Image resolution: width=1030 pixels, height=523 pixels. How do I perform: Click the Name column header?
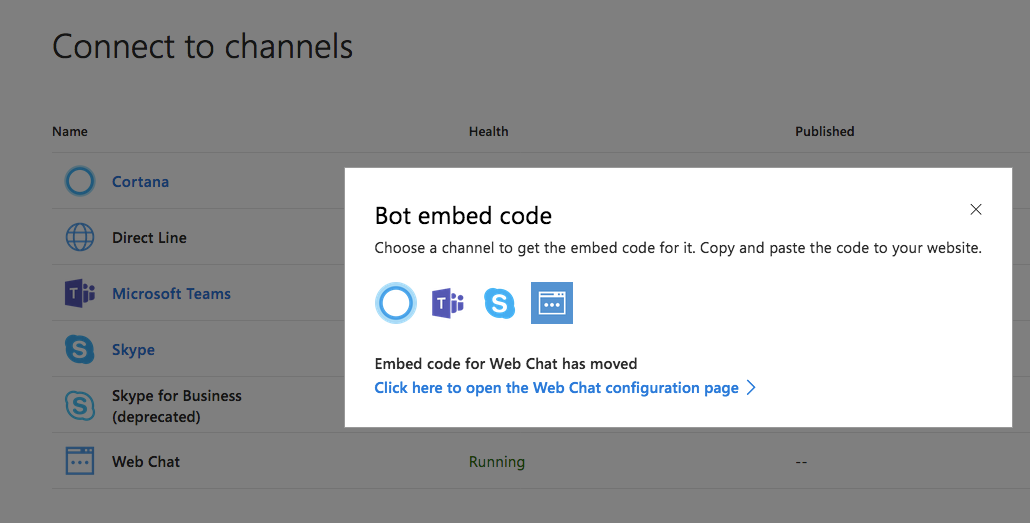[x=70, y=131]
